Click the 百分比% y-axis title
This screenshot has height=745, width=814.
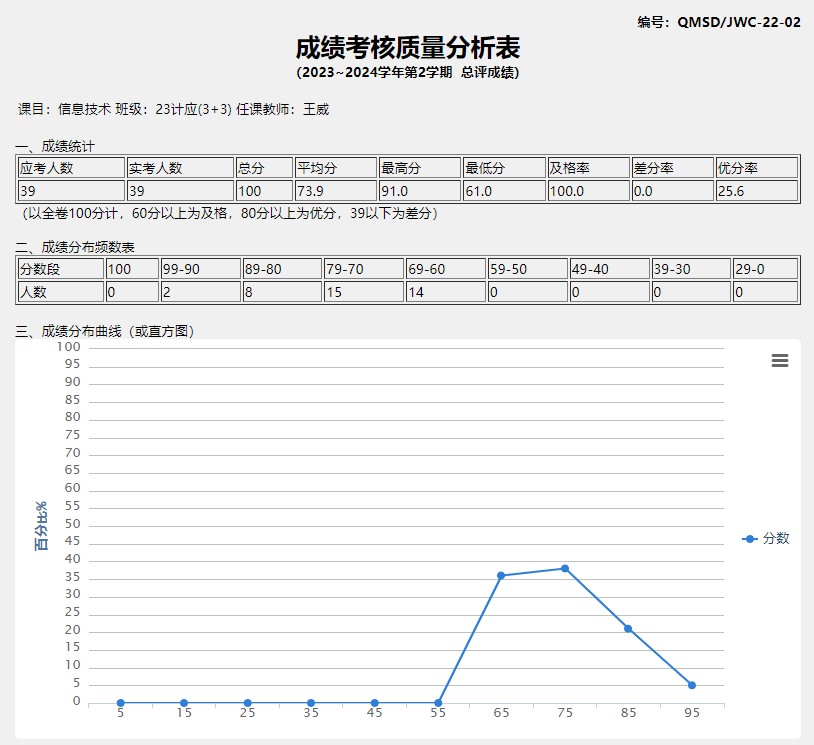[42, 526]
